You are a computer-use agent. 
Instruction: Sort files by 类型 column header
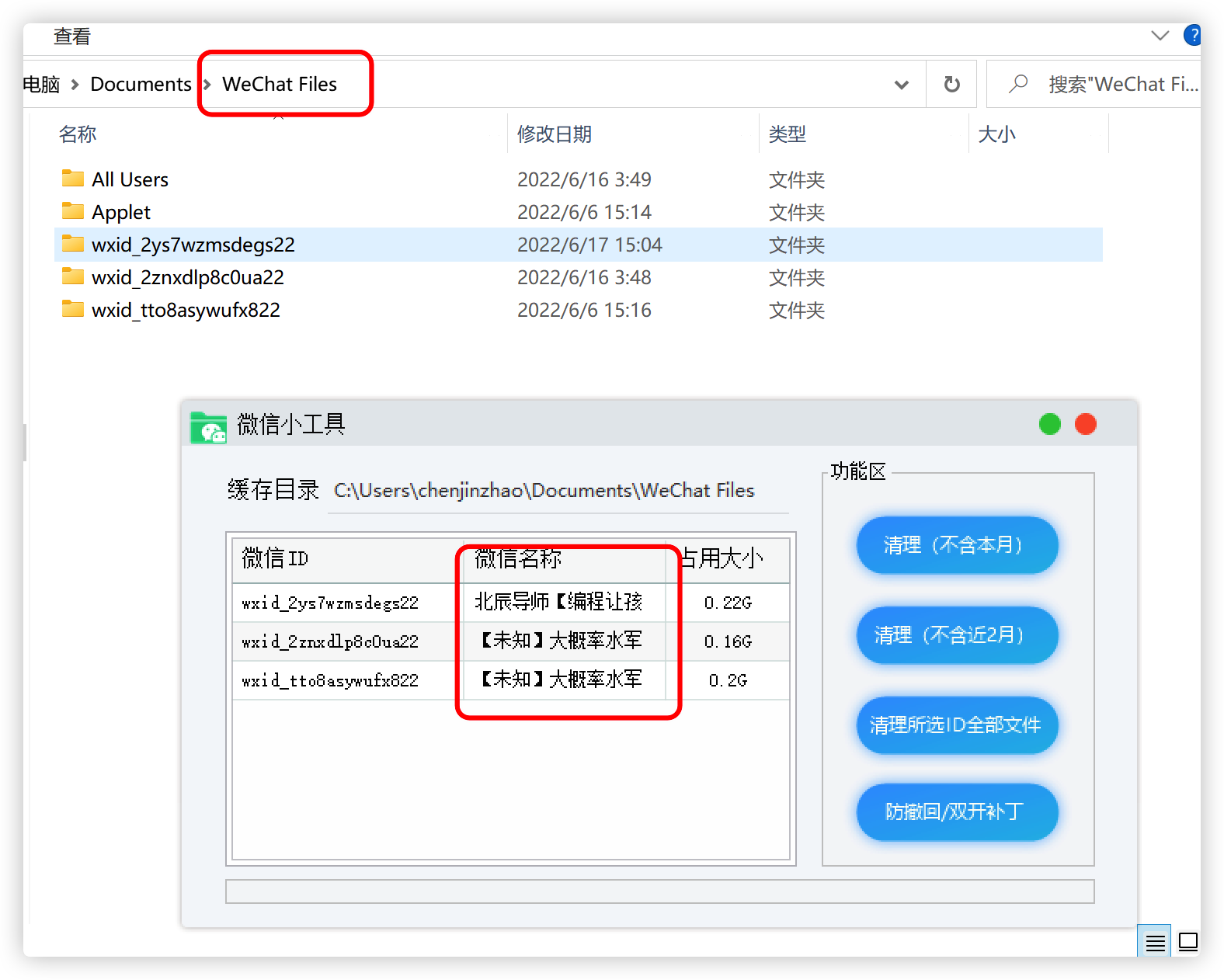[x=788, y=134]
